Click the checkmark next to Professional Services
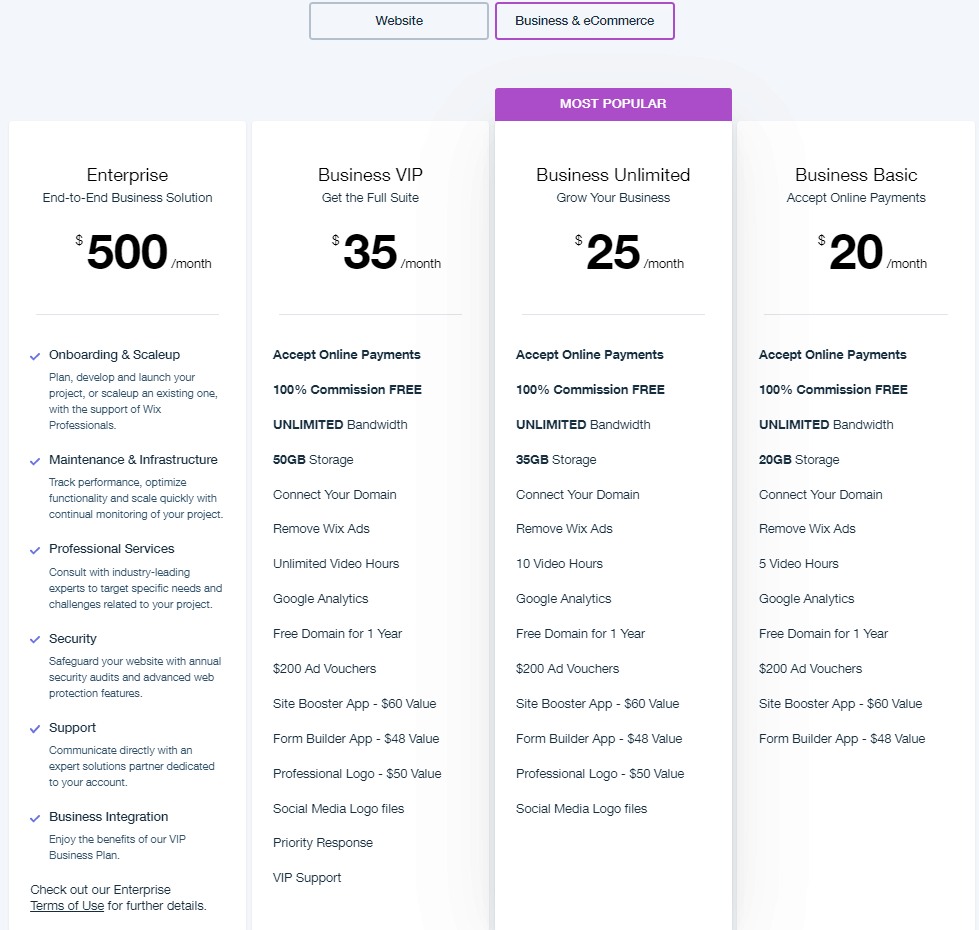The height and width of the screenshot is (930, 979). [x=35, y=551]
